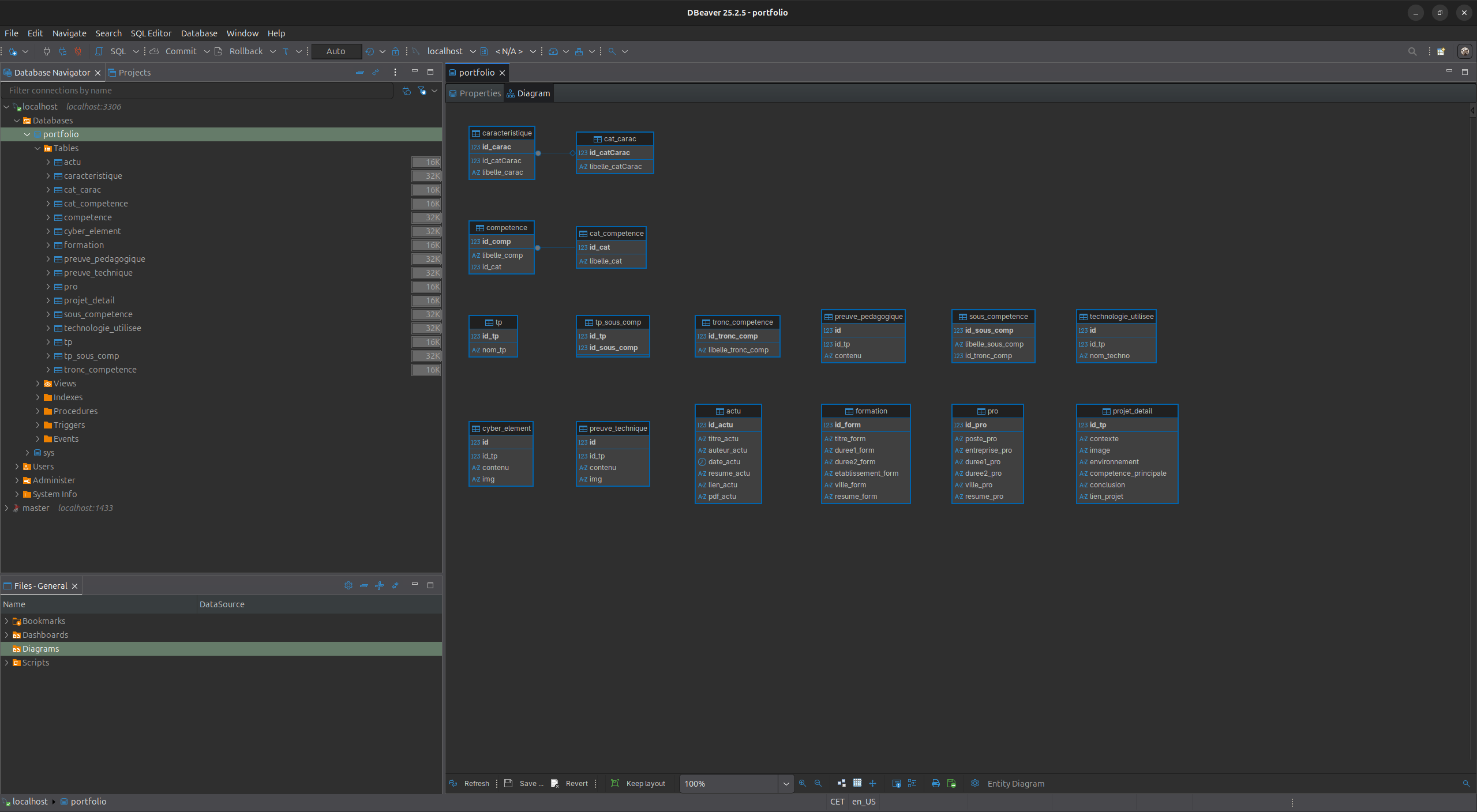Toggle the Keep layout option

638,783
